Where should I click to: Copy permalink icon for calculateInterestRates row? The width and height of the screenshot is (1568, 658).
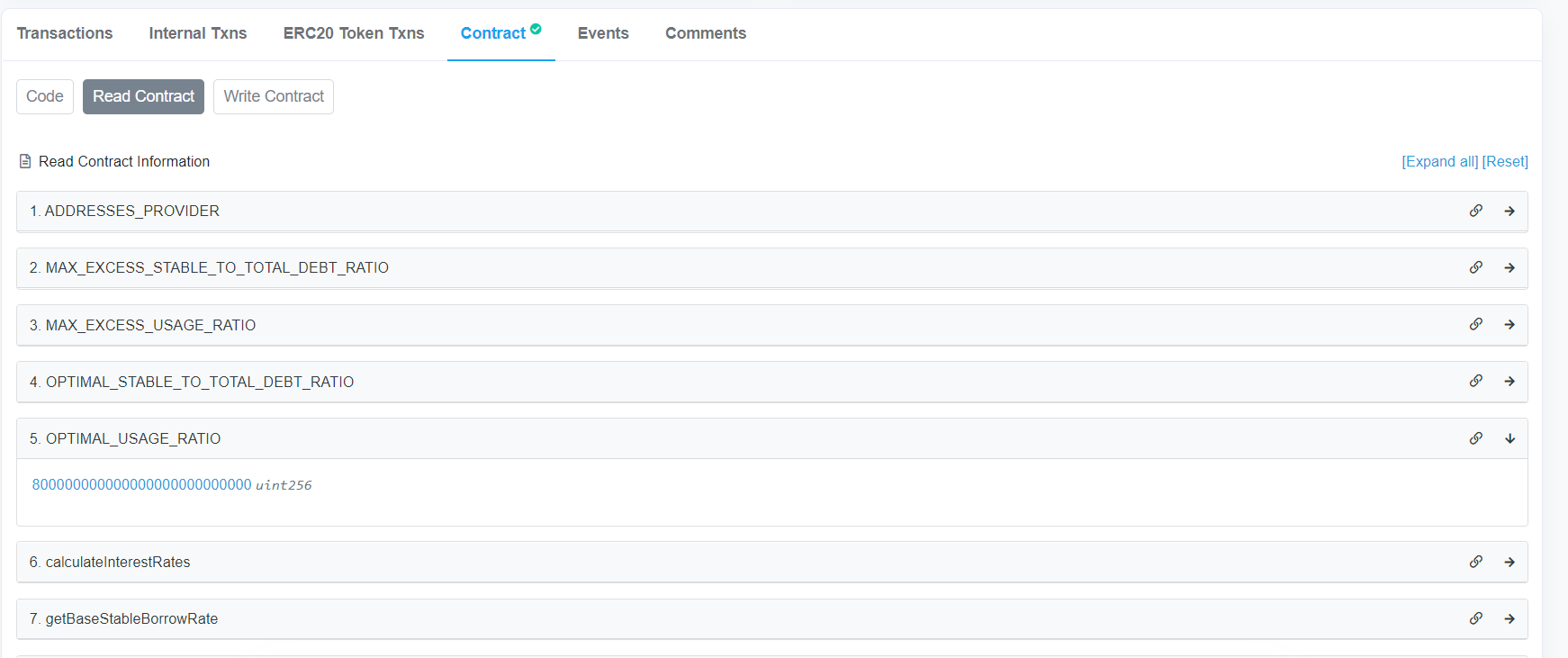click(1476, 562)
